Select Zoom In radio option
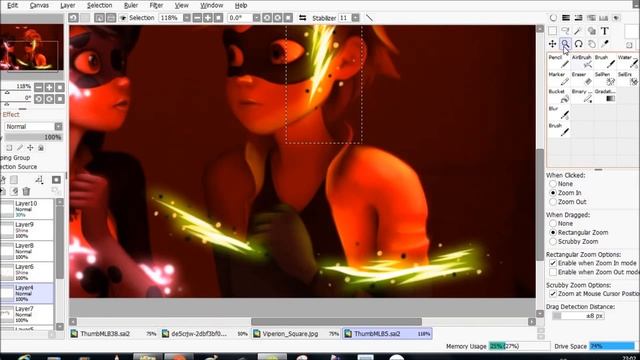640x360 pixels. tap(553, 193)
